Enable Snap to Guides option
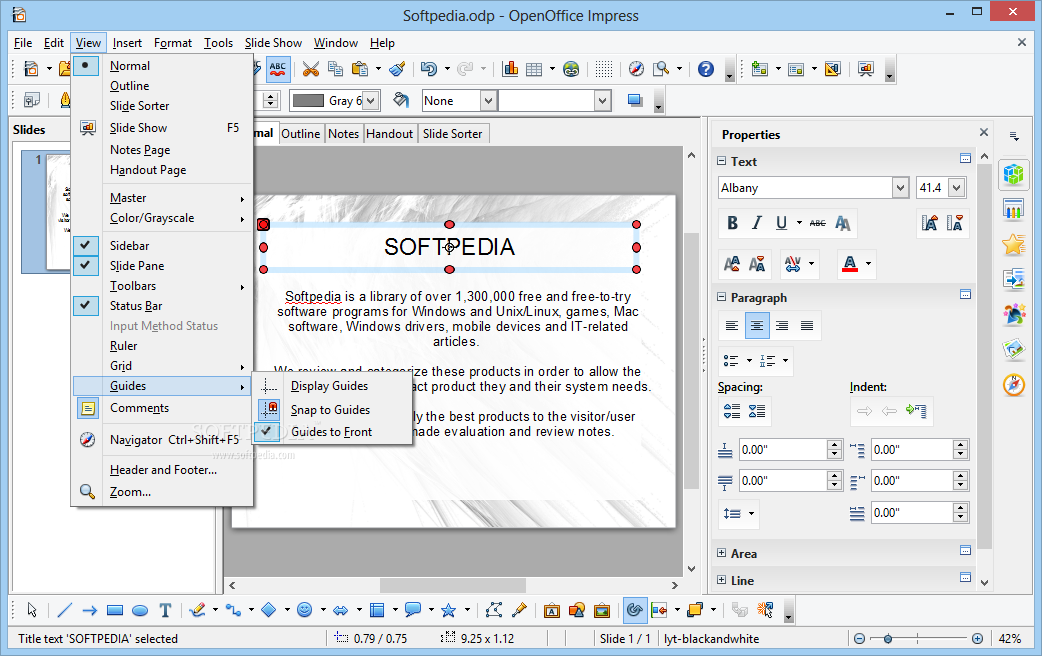Image resolution: width=1042 pixels, height=656 pixels. 332,410
